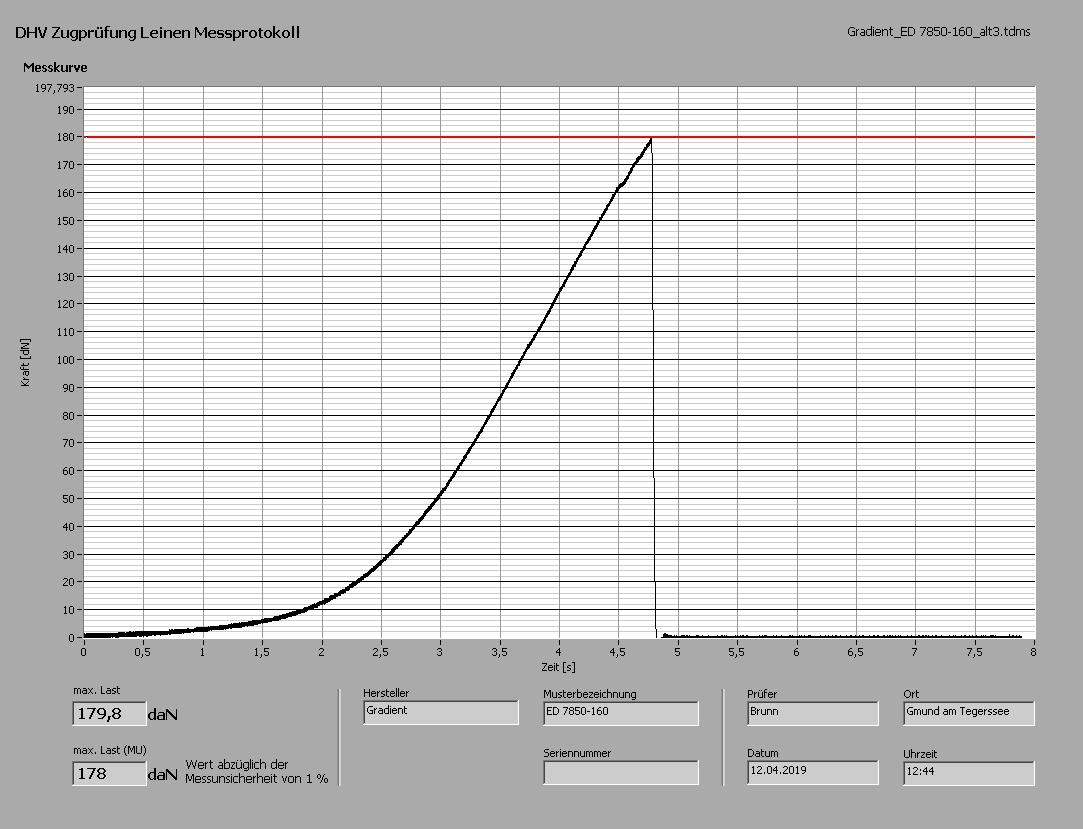This screenshot has width=1083, height=829.
Task: Click the Kraft [dN] axis label
Action: point(26,363)
